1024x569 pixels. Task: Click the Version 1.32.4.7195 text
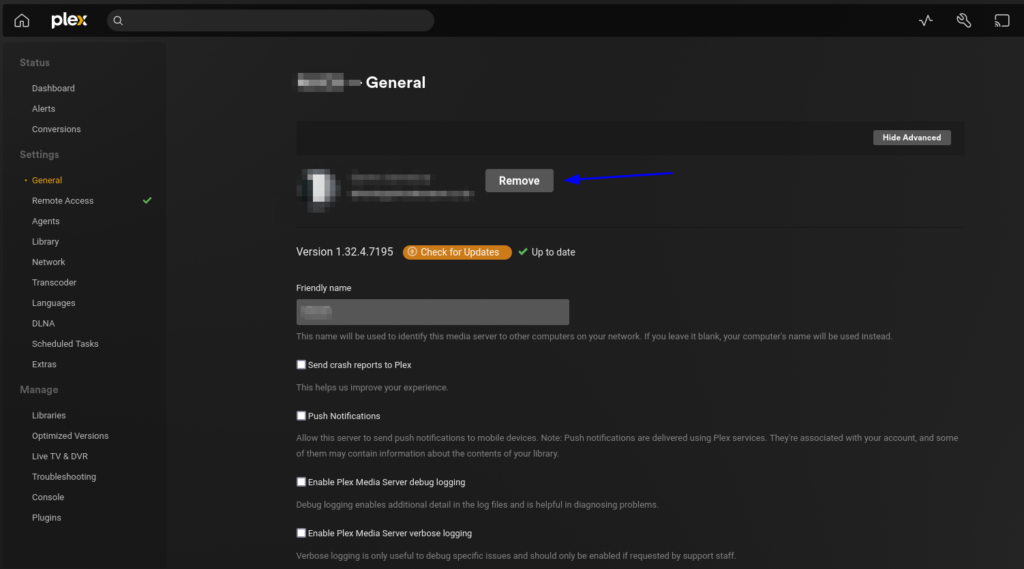[345, 252]
